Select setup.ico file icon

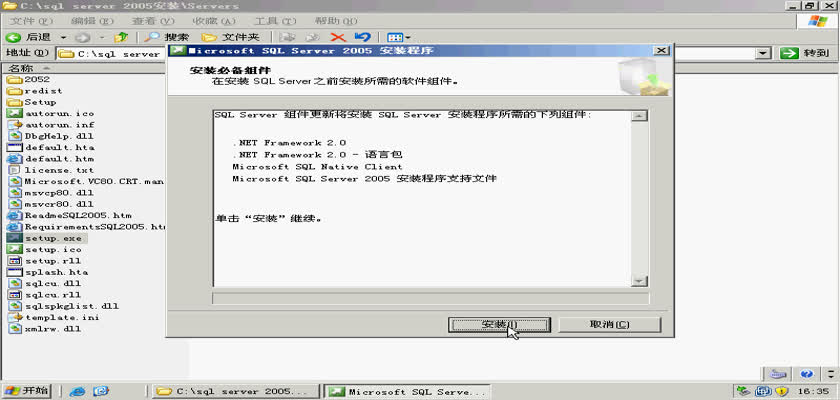(15, 250)
